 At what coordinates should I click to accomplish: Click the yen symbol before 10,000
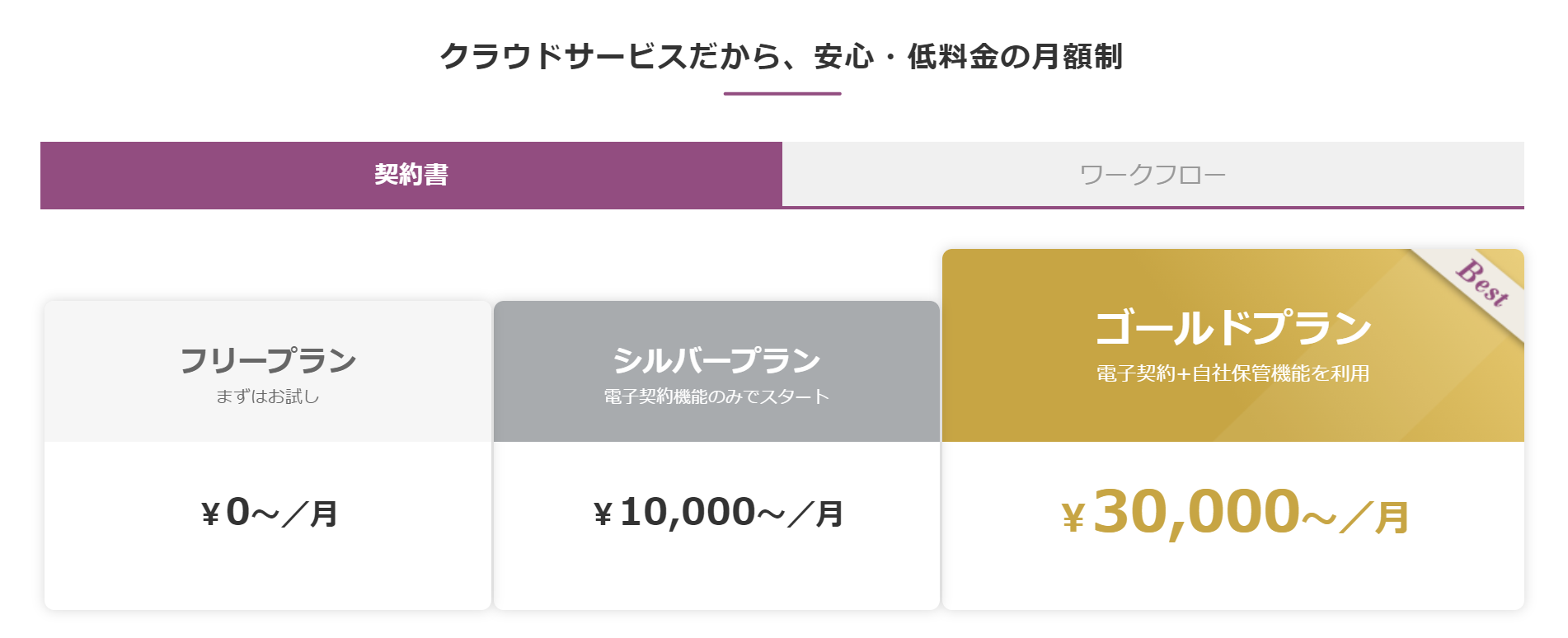603,515
